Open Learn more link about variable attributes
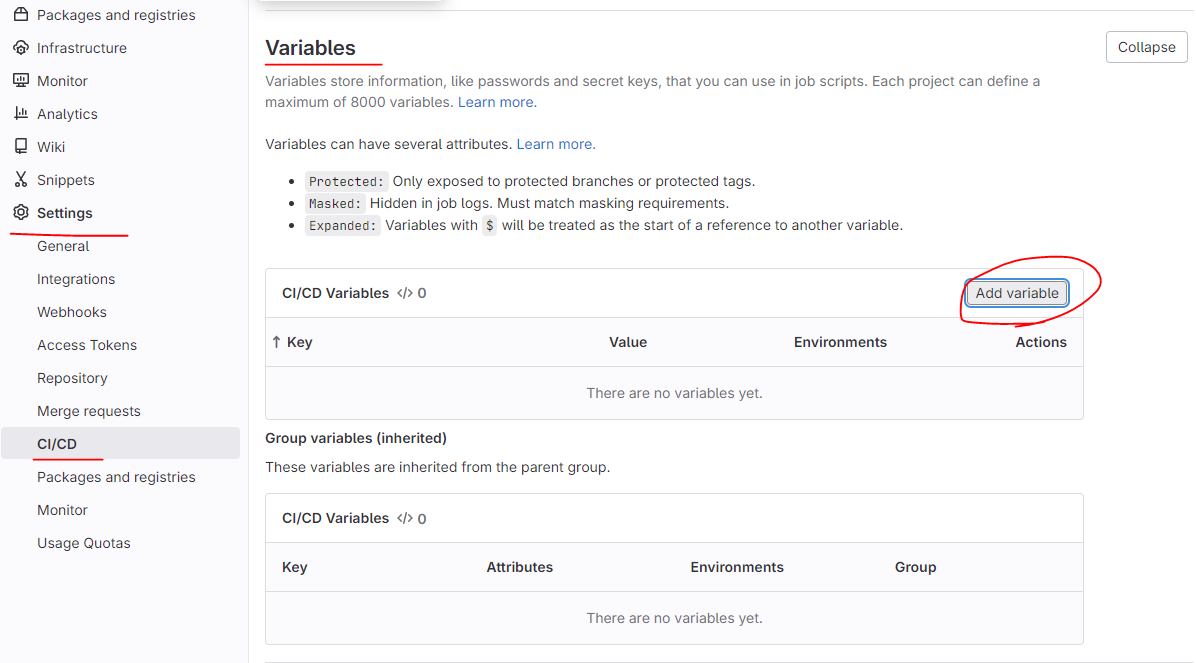Screen dimensions: 1196x663 click(x=555, y=144)
